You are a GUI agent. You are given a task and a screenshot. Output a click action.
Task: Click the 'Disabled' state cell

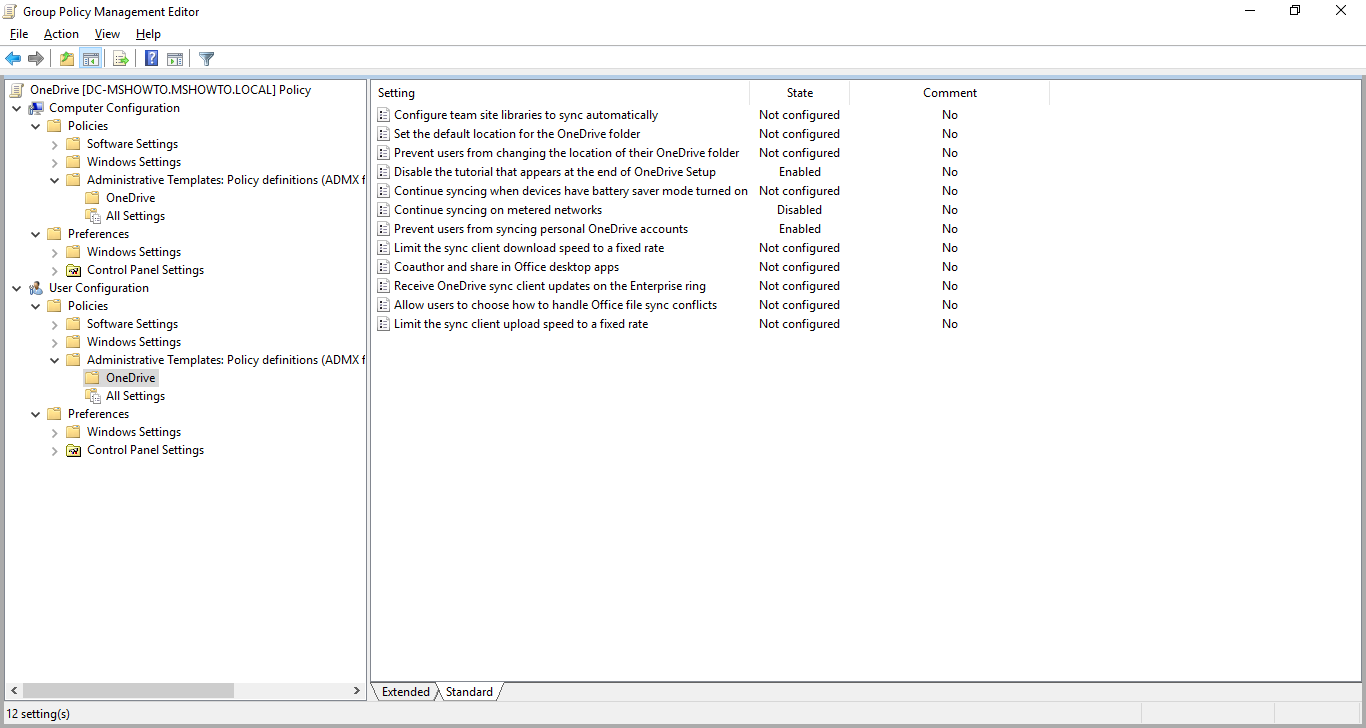point(800,210)
